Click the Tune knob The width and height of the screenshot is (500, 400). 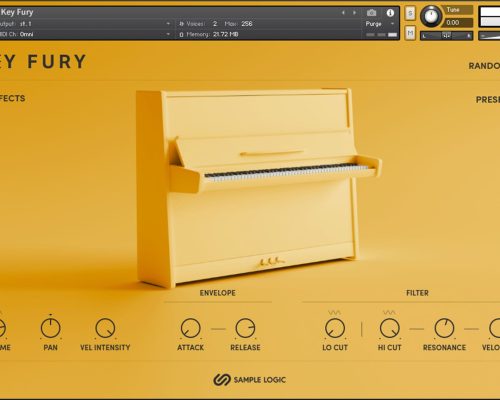pyautogui.click(x=431, y=16)
